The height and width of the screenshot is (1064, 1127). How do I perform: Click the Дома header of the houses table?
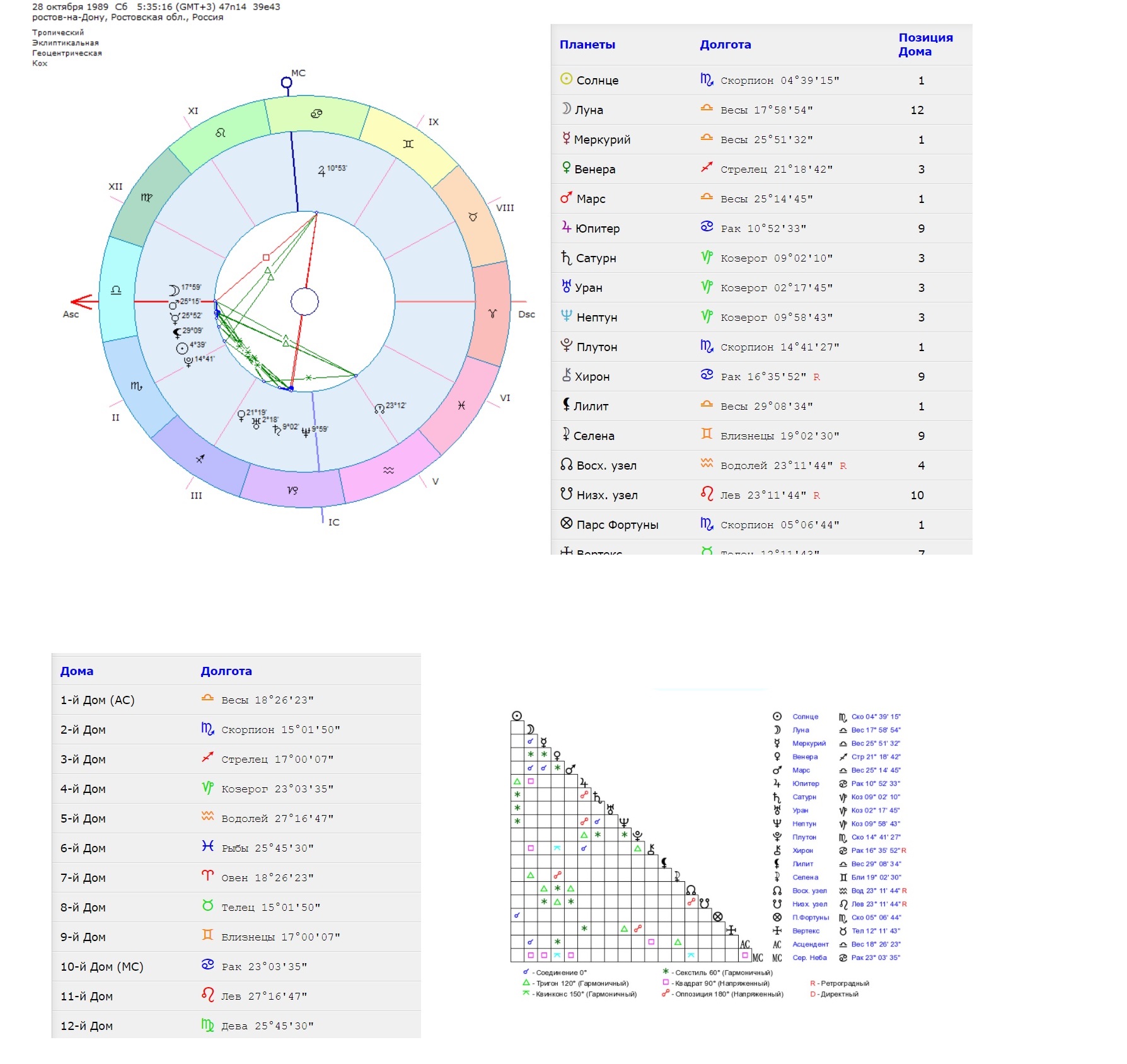tap(77, 671)
